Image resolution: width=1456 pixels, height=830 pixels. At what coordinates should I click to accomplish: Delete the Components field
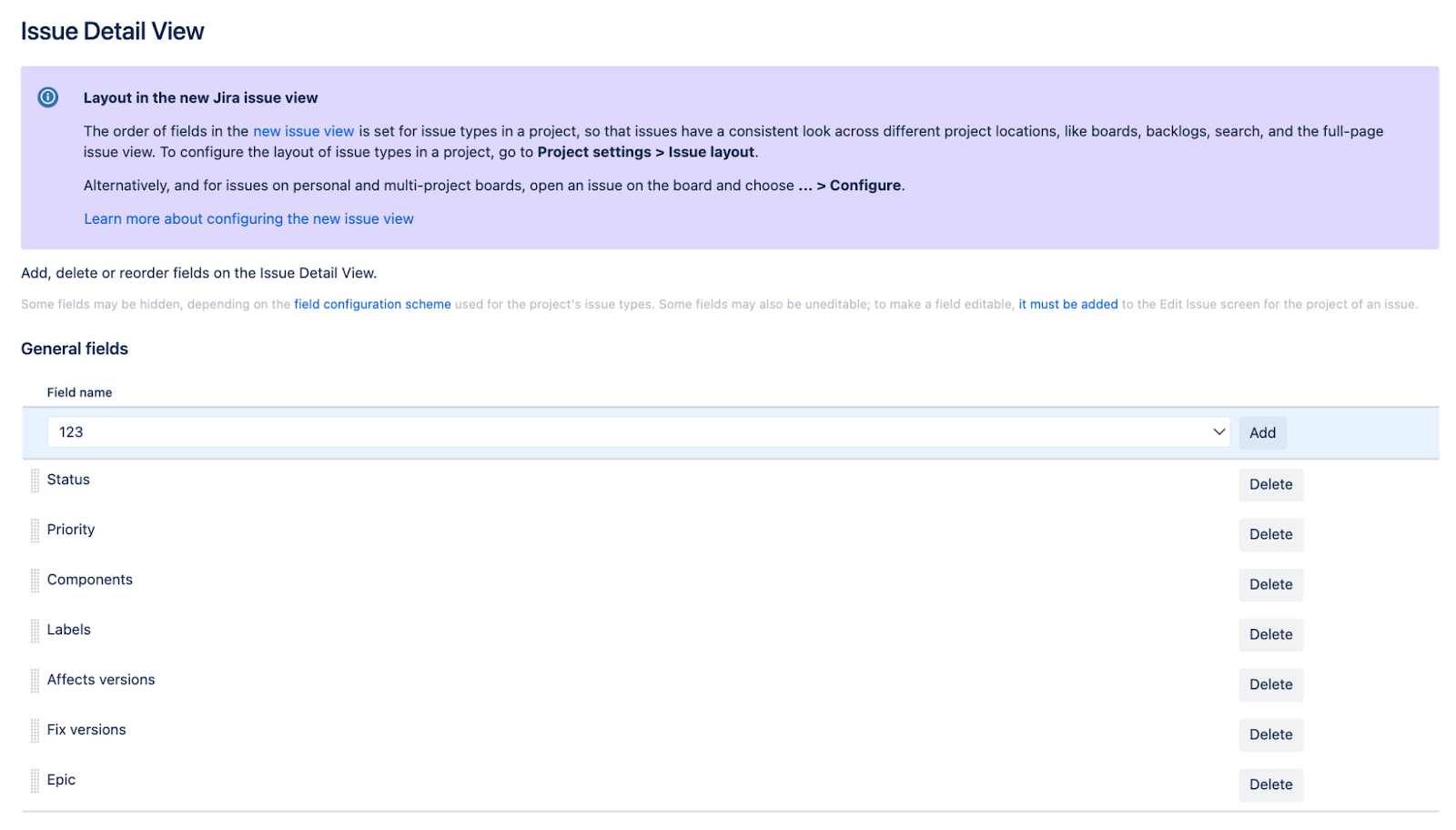click(x=1270, y=585)
